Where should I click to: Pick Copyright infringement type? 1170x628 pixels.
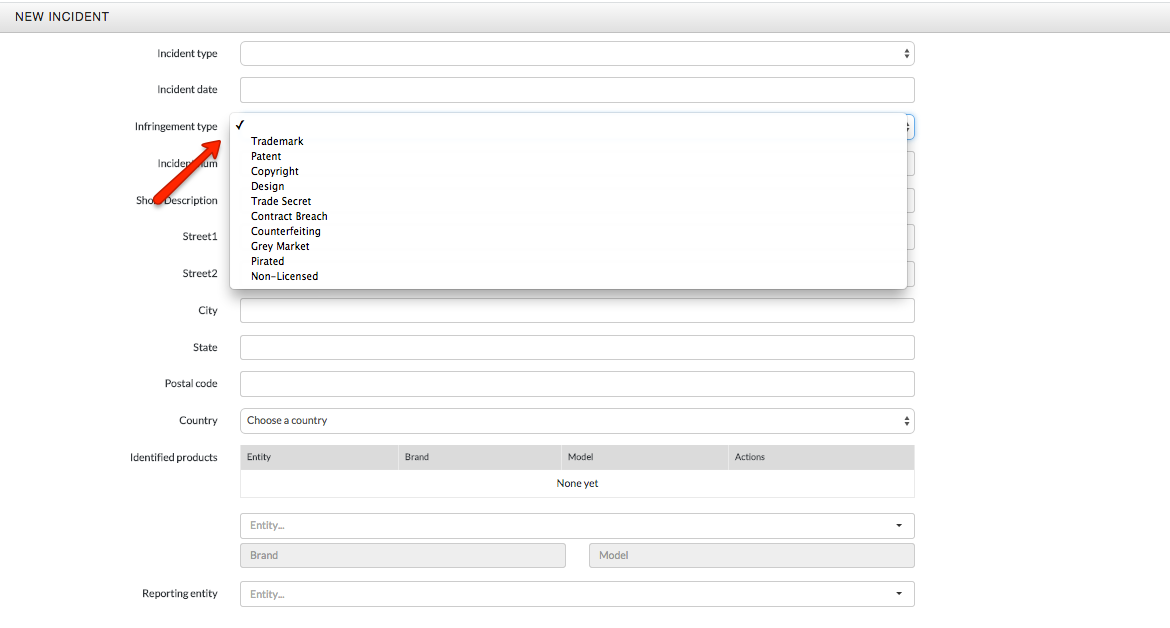tap(275, 171)
